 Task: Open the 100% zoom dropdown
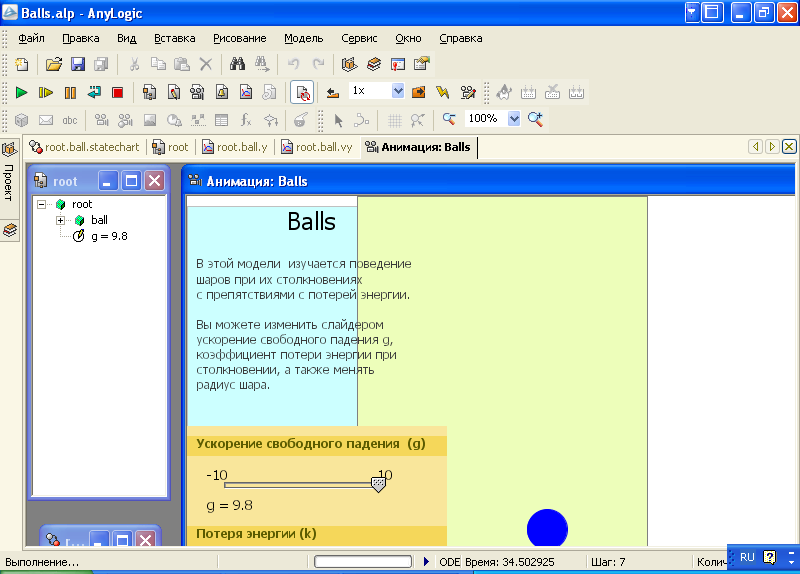tap(514, 119)
